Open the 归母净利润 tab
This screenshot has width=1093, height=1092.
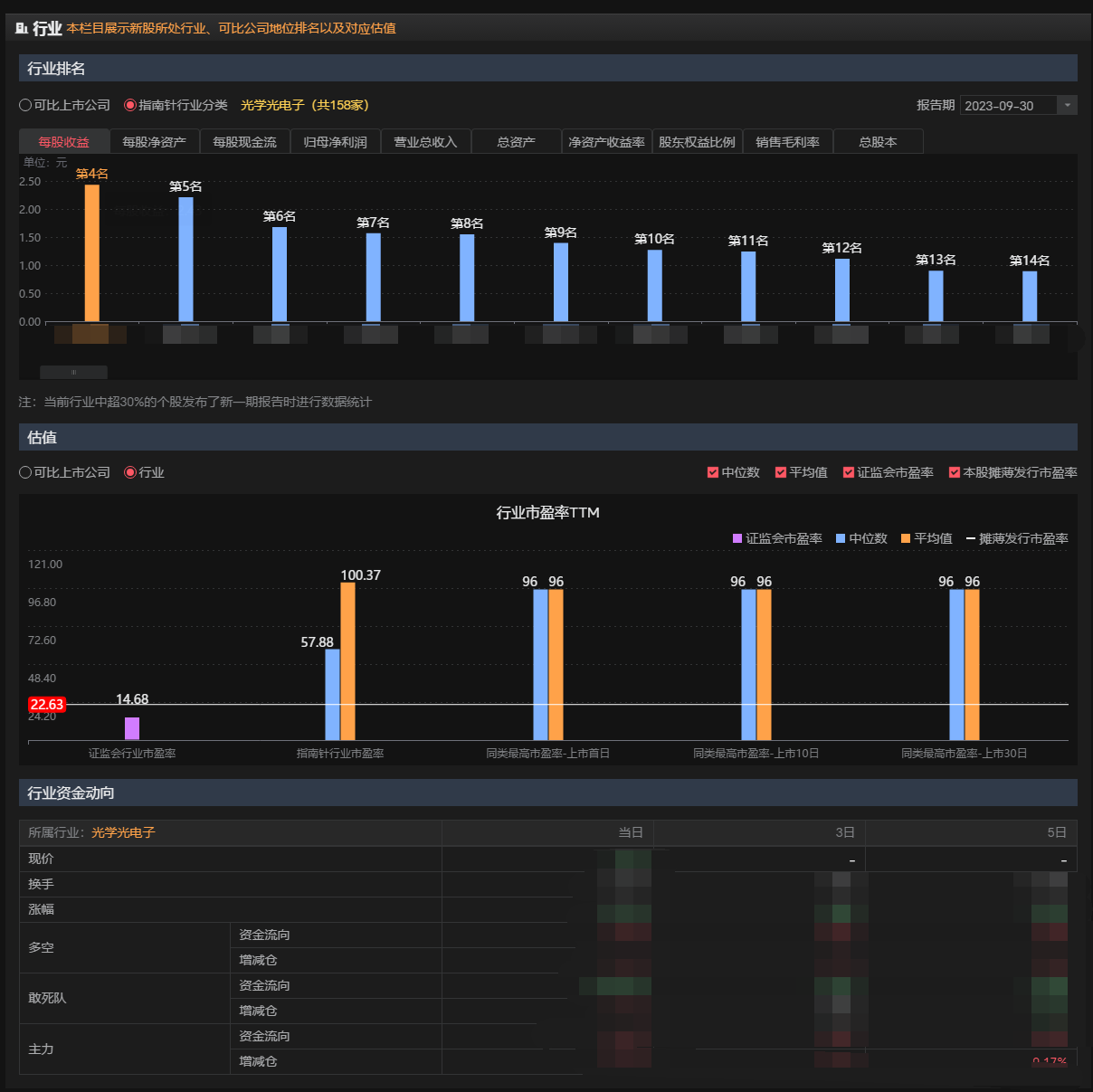pyautogui.click(x=336, y=142)
